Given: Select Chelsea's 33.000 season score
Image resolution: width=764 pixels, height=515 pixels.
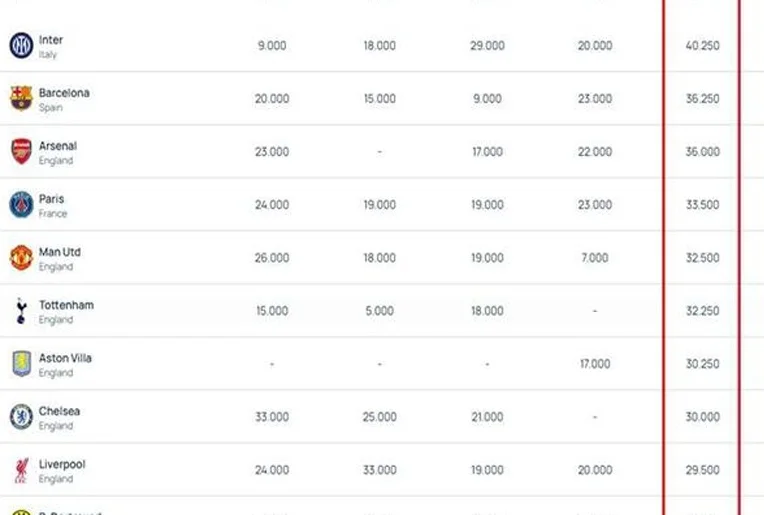Looking at the screenshot, I should pyautogui.click(x=272, y=417).
